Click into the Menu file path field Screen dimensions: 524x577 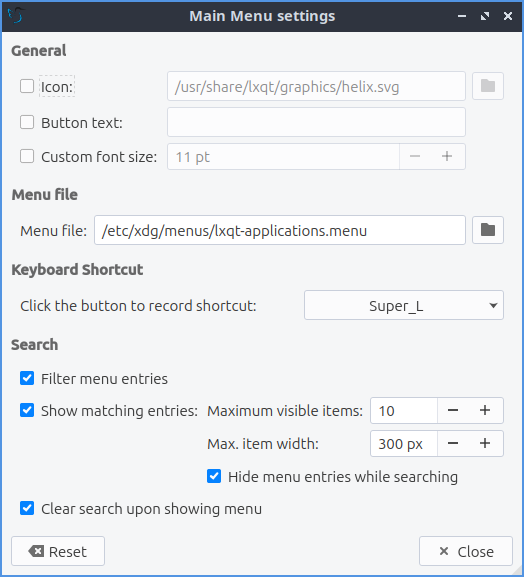[x=280, y=230]
